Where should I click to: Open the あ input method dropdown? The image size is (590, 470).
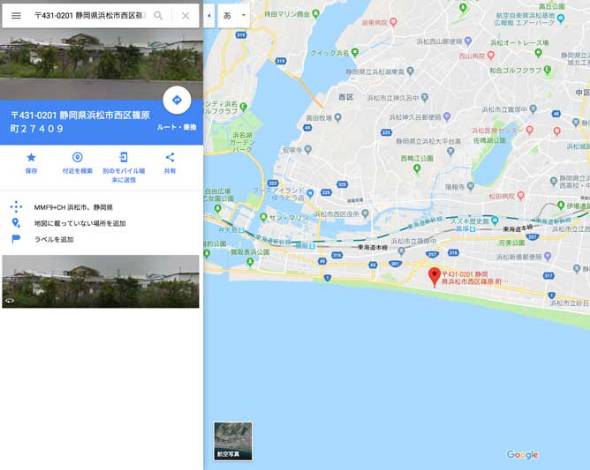234,15
